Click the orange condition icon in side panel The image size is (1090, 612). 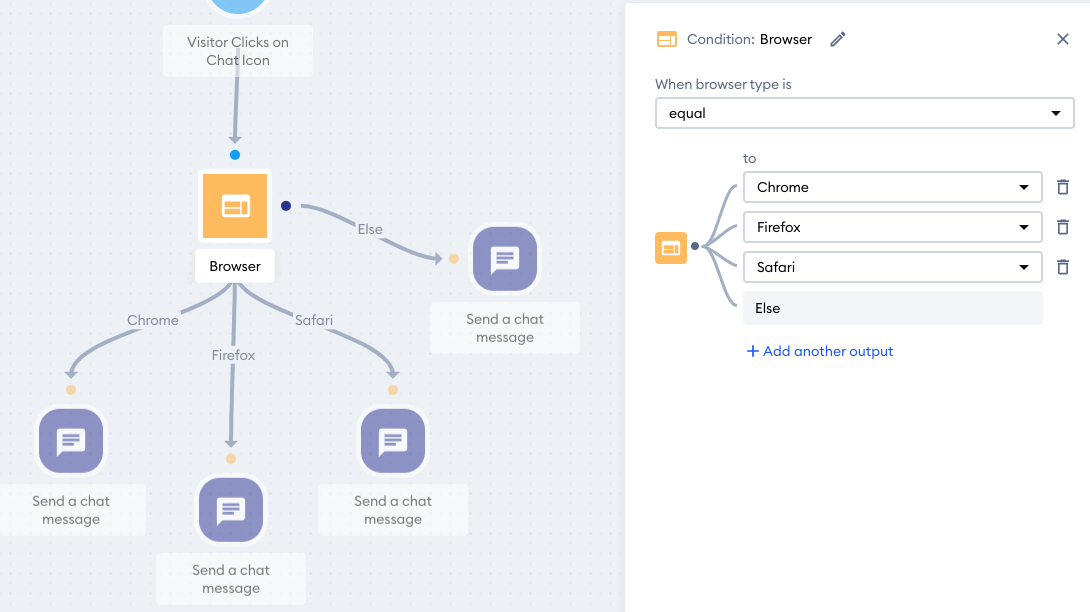click(671, 248)
